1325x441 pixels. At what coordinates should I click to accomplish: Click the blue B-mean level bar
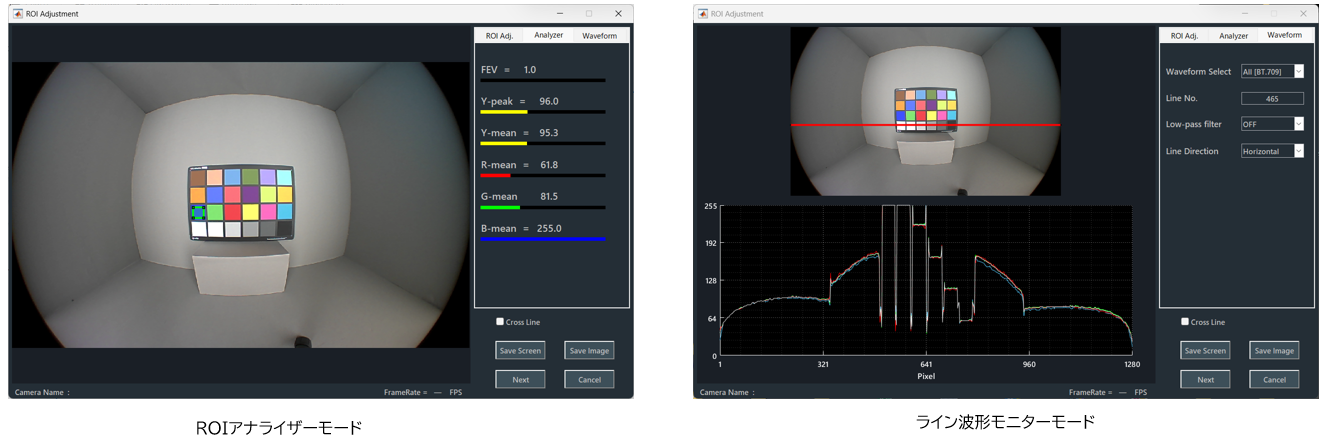pyautogui.click(x=543, y=240)
